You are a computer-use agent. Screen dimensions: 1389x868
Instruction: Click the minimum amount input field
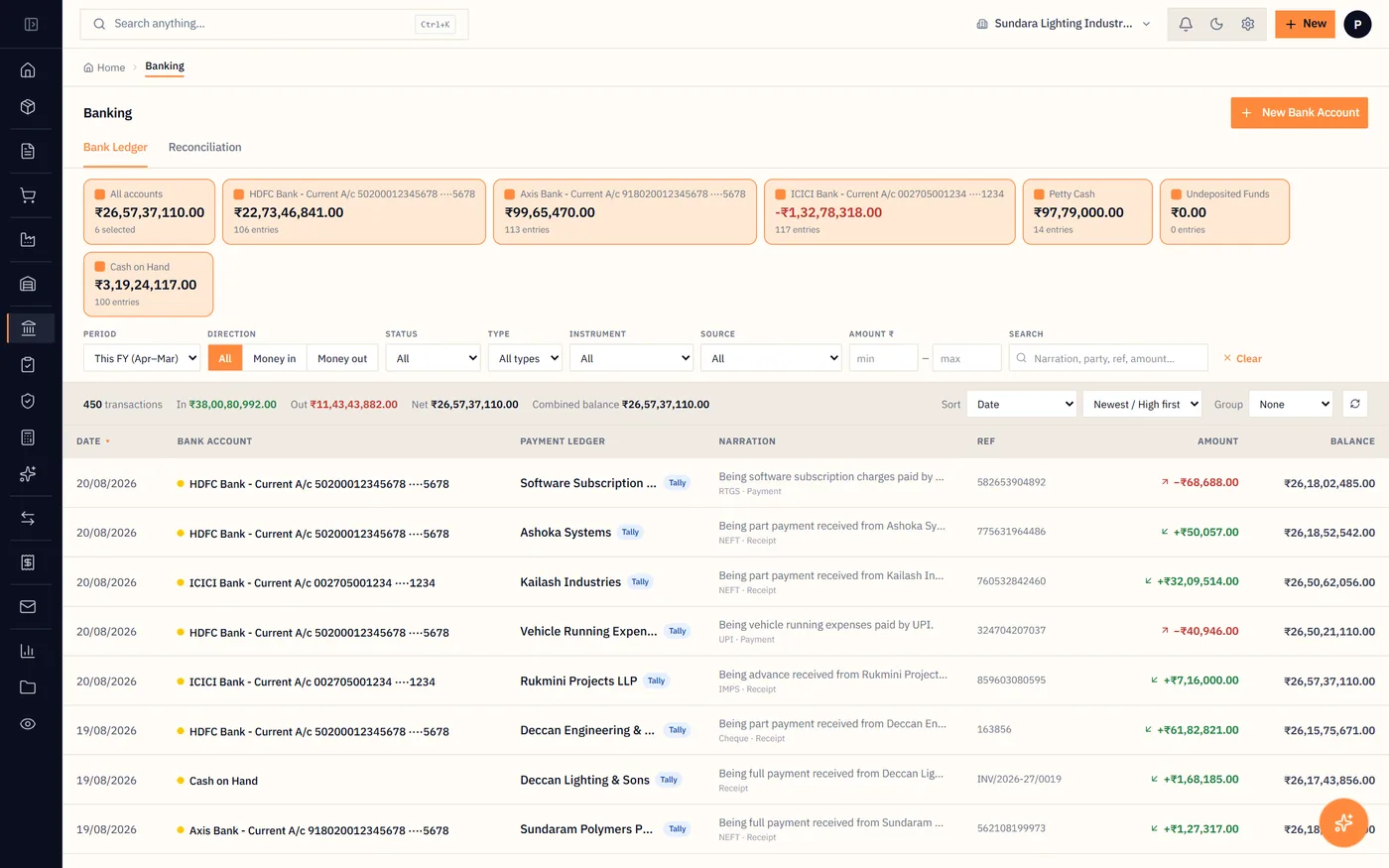pyautogui.click(x=883, y=358)
